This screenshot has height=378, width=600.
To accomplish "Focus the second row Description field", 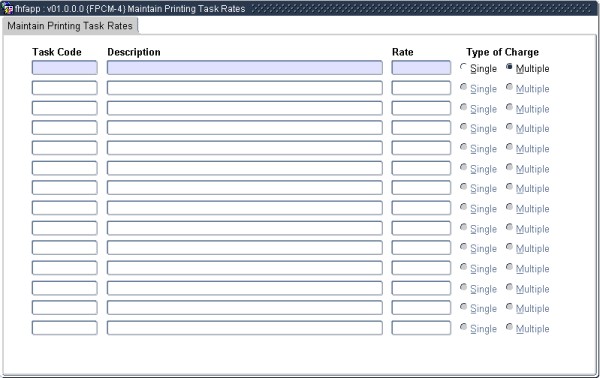I will pyautogui.click(x=245, y=88).
